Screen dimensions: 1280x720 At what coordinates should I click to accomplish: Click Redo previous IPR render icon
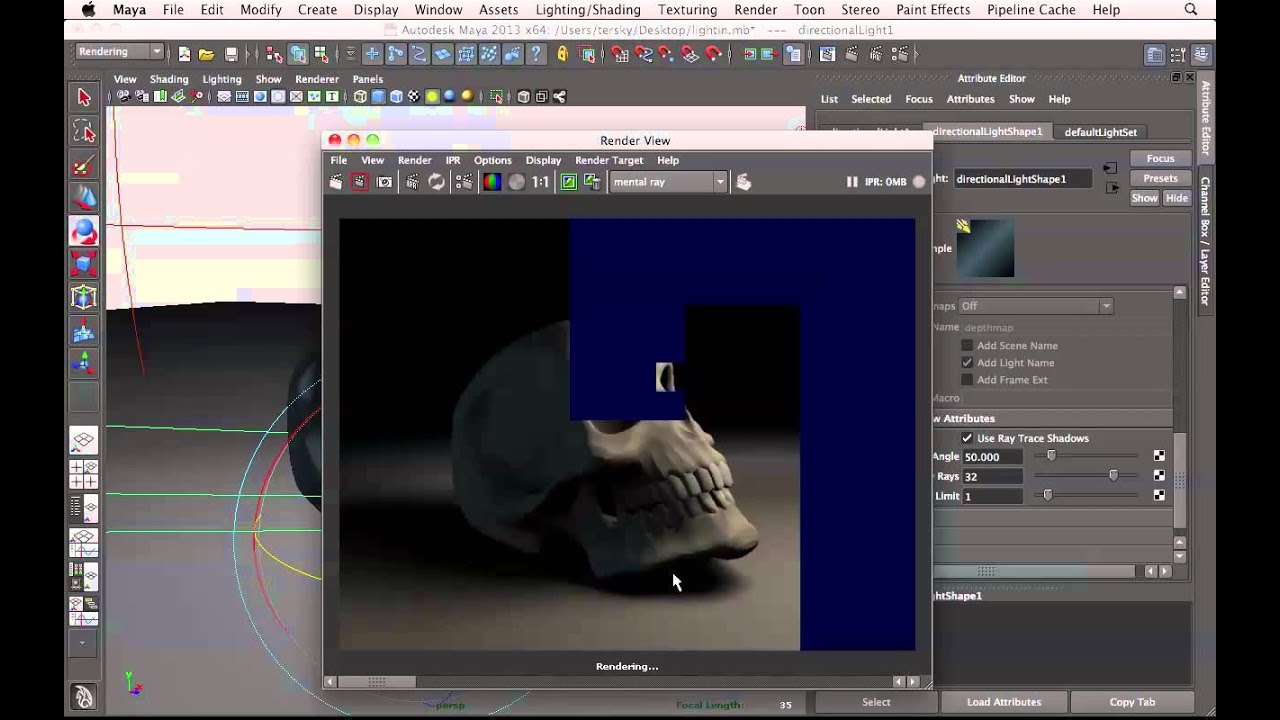(x=412, y=182)
